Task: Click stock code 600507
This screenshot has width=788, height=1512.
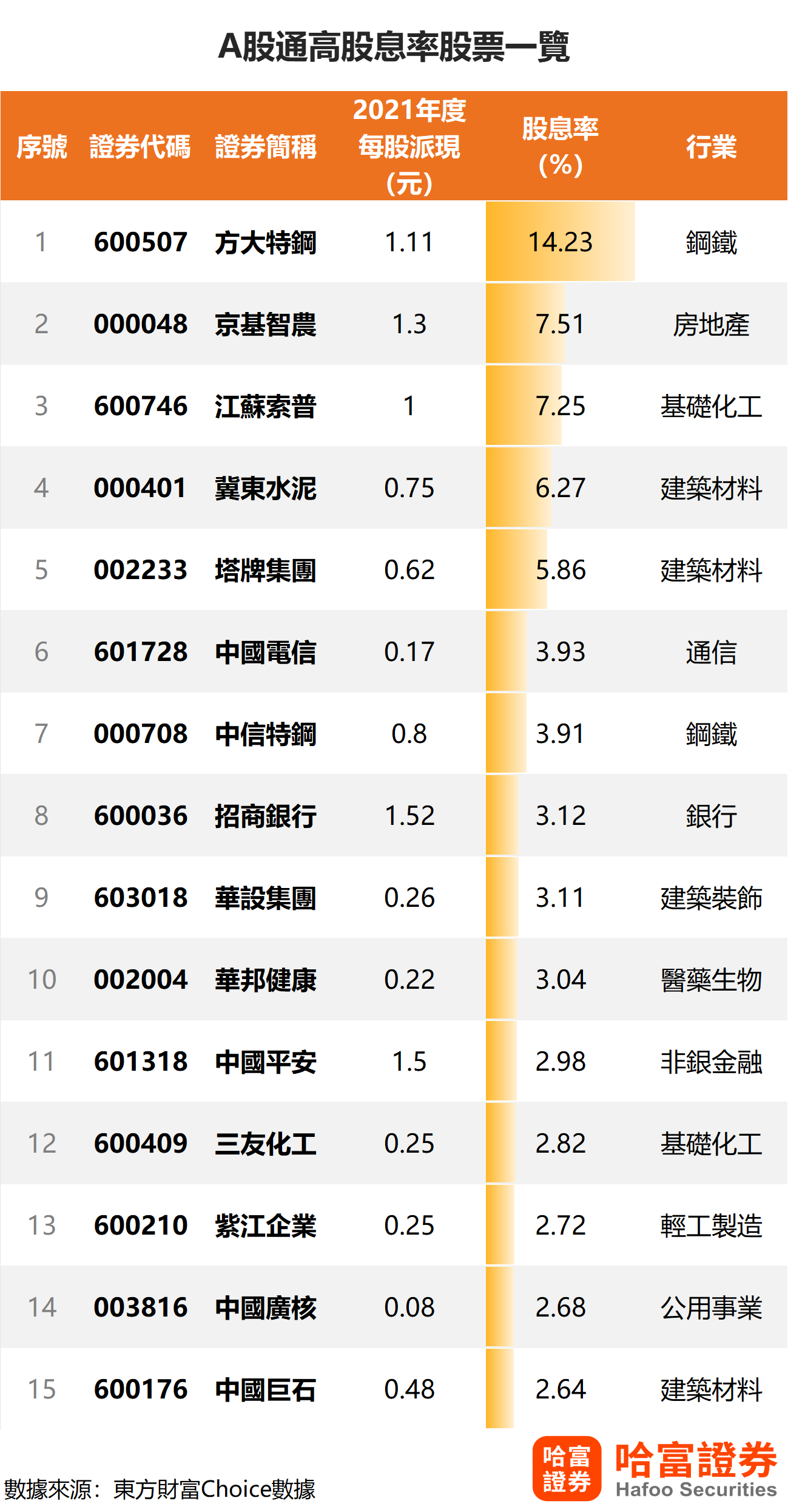Action: tap(140, 242)
